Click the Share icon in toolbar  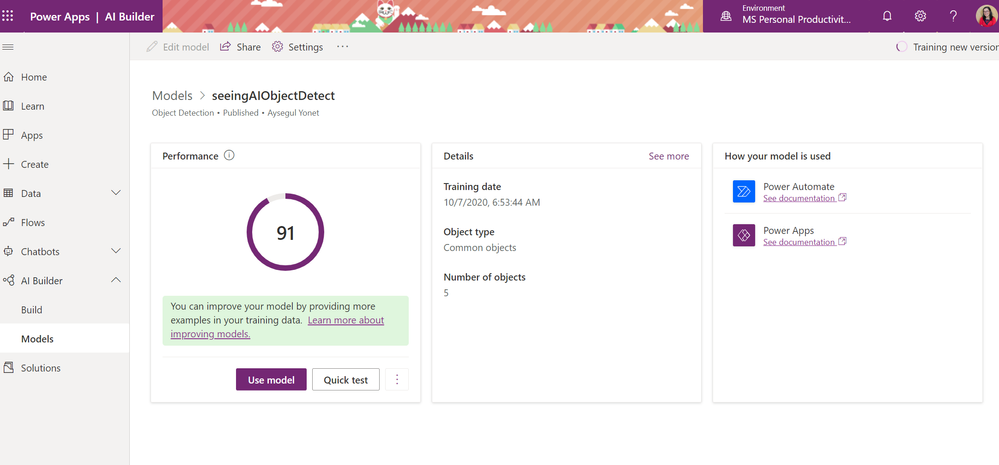pos(225,47)
